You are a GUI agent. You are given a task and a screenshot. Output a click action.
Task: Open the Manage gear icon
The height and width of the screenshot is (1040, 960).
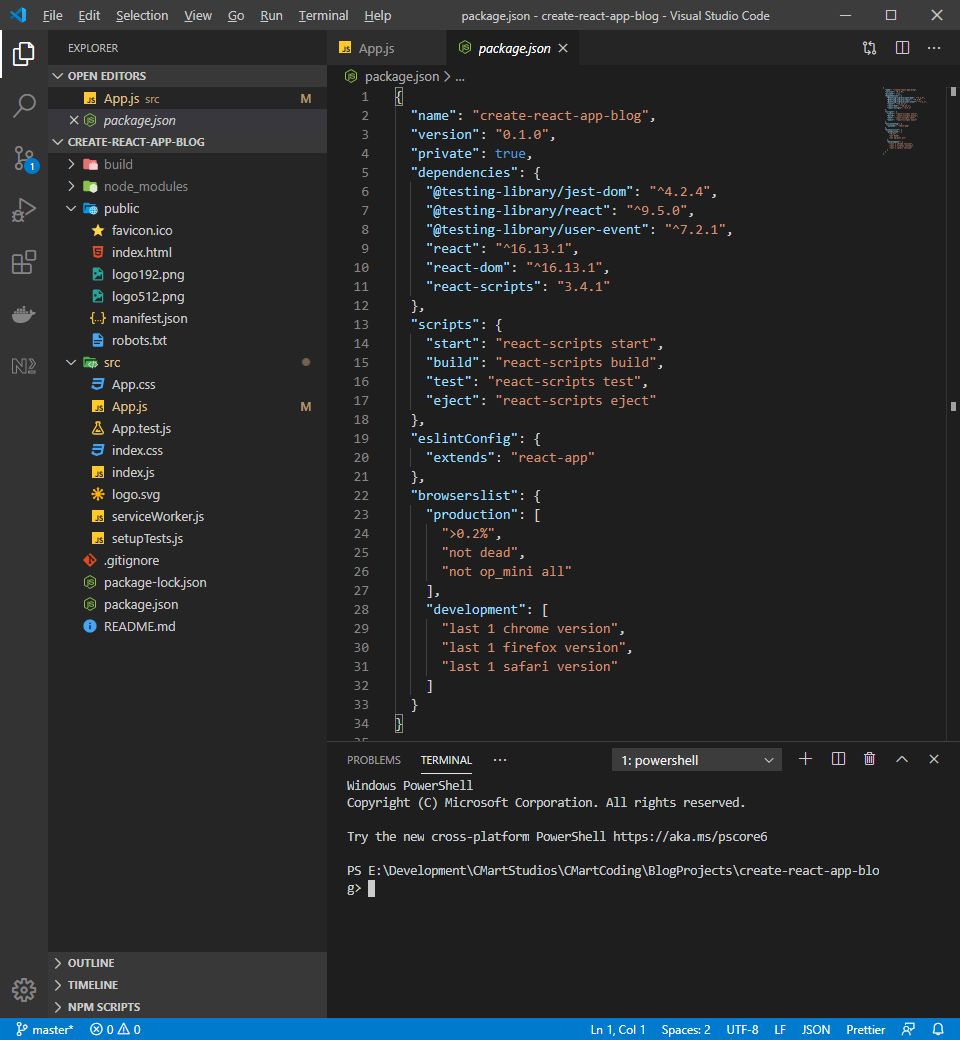[24, 990]
